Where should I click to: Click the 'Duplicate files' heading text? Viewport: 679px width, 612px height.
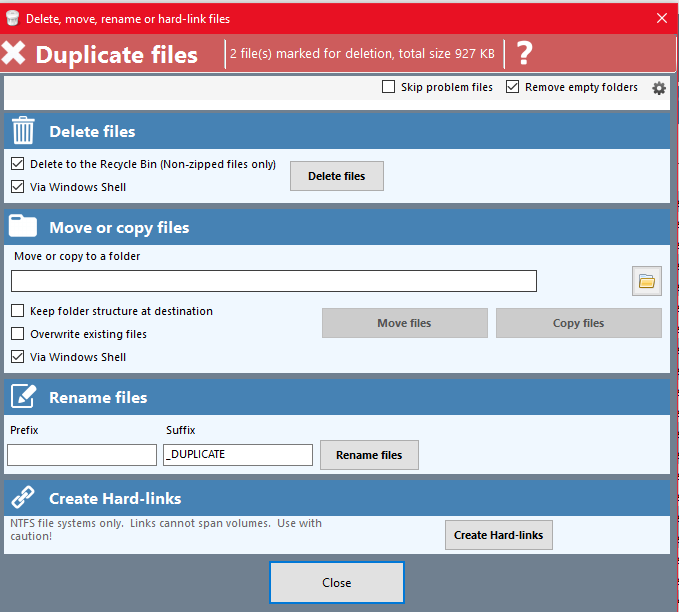tap(116, 55)
